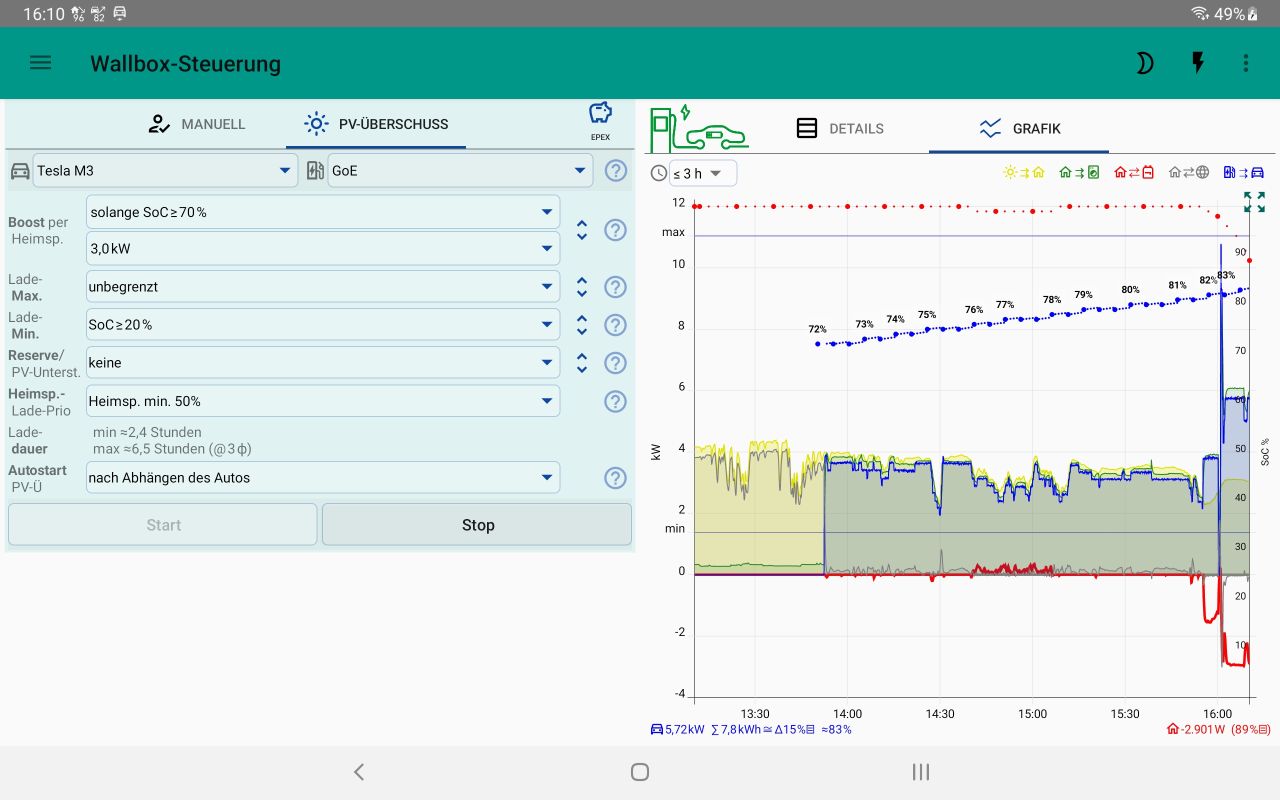Show help for Heimspeicher Lade-Prio setting
Image resolution: width=1280 pixels, height=800 pixels.
click(615, 401)
